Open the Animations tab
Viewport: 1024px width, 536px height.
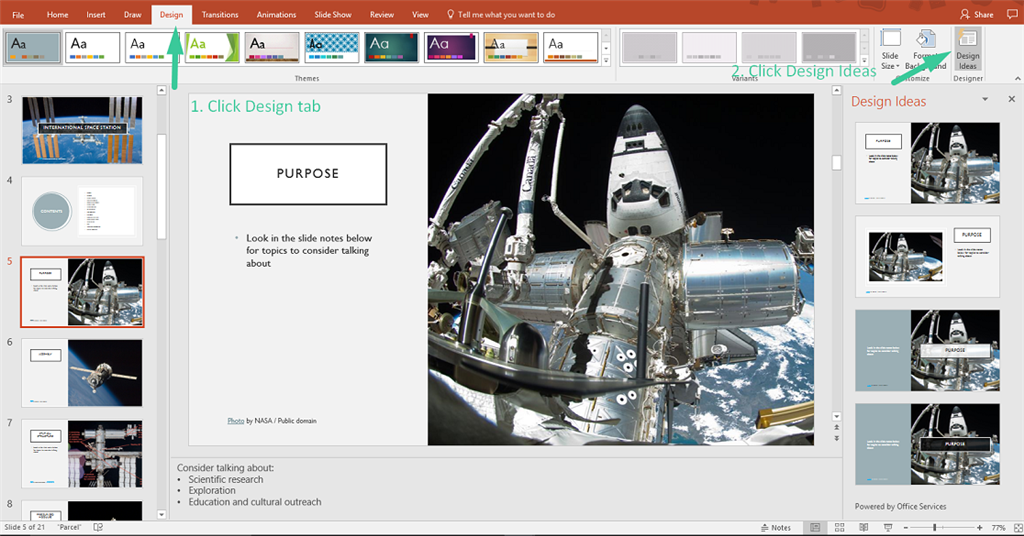pos(276,14)
